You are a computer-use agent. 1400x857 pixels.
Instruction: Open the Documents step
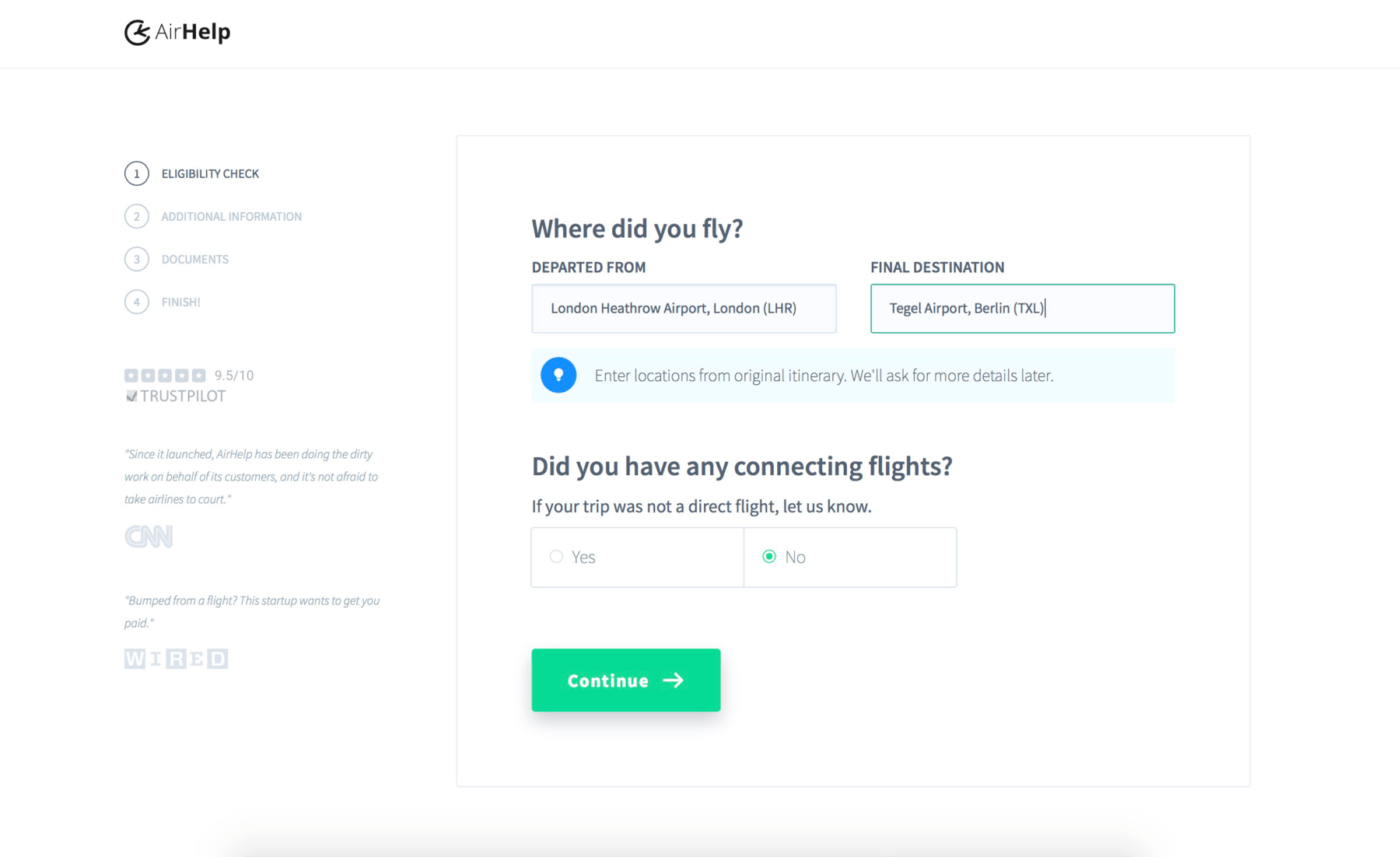pyautogui.click(x=194, y=259)
